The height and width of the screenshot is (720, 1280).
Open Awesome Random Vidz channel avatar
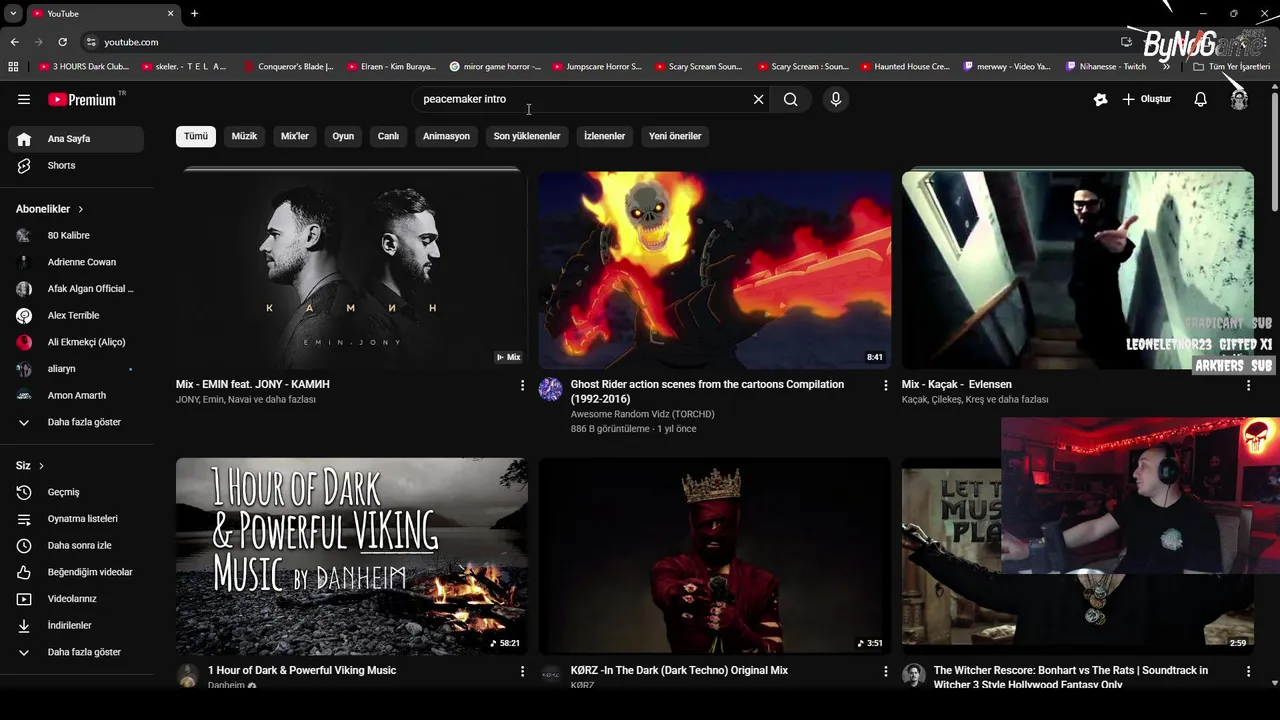point(551,389)
